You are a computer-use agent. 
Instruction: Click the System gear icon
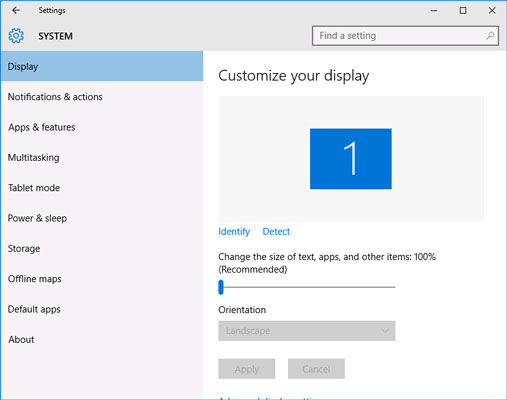point(16,36)
